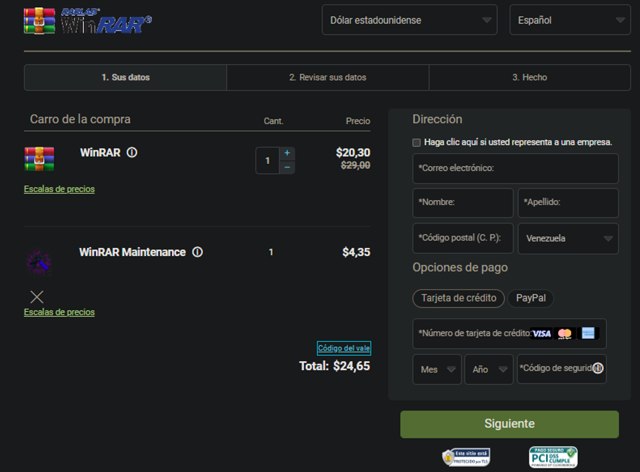Choose Tarjeta de crédito payment option

(459, 298)
